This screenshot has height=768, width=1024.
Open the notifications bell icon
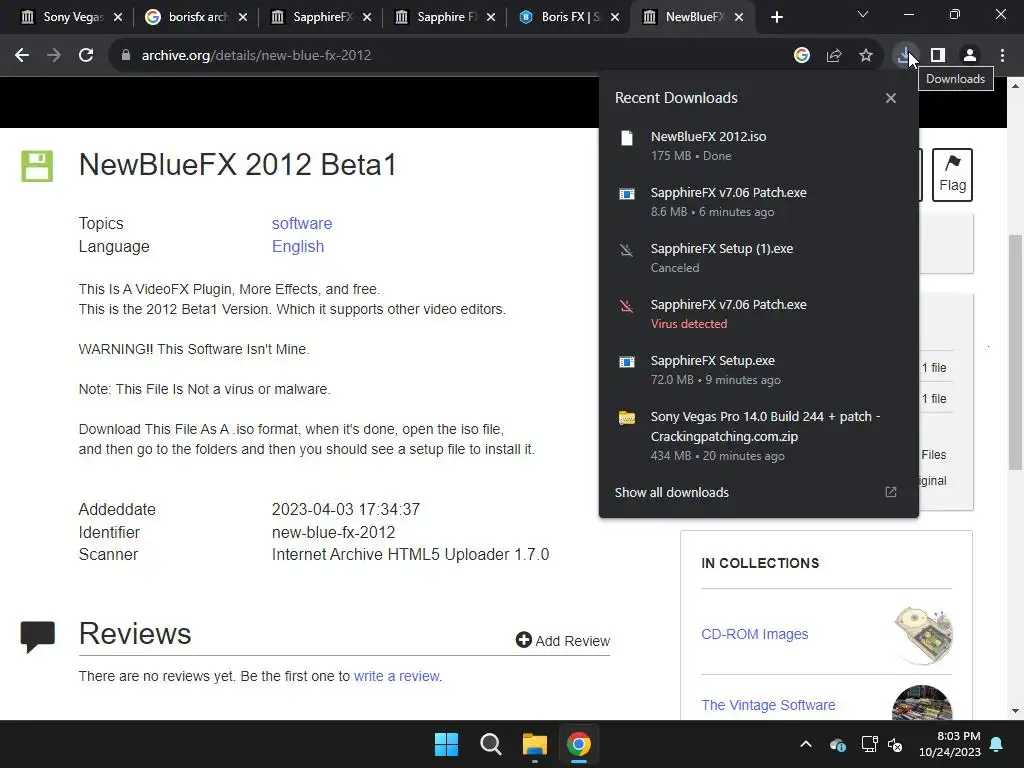point(997,744)
